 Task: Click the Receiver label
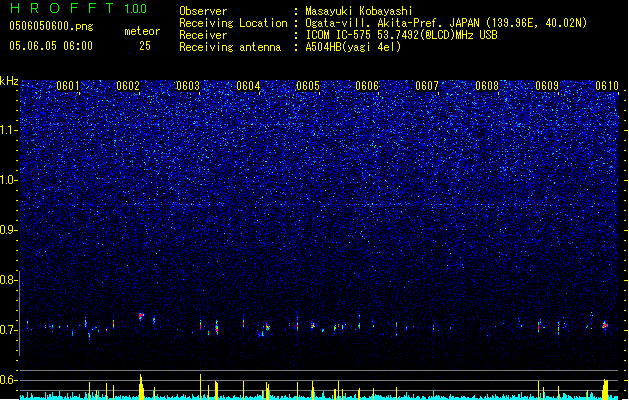point(203,35)
